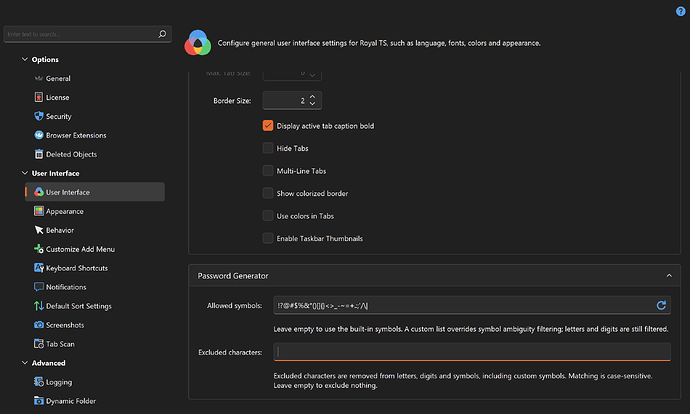The image size is (690, 414).
Task: Click the search magnifier icon
Action: point(162,34)
